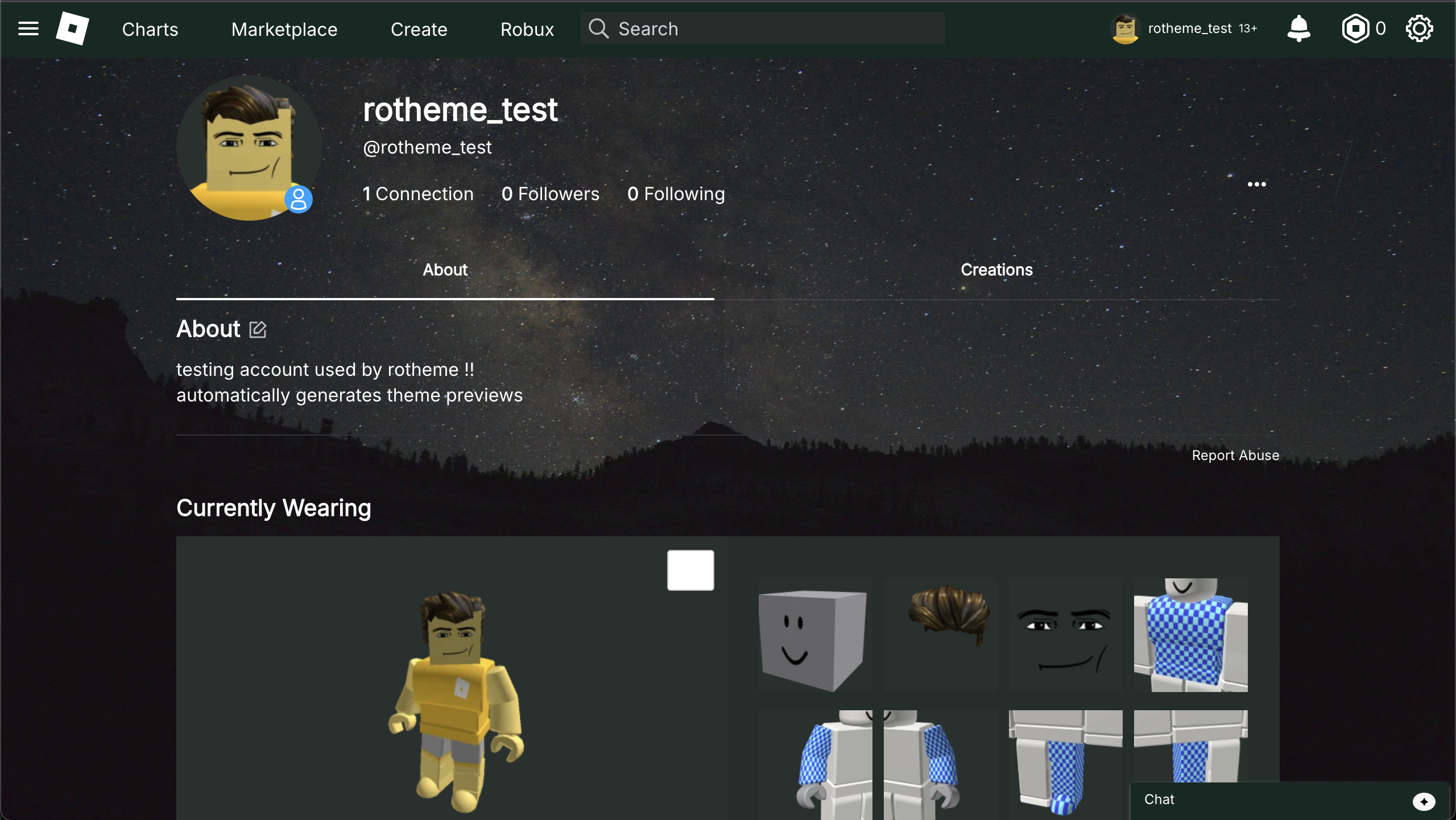Toggle the 3D avatar view switch
1456x820 pixels.
click(x=690, y=570)
